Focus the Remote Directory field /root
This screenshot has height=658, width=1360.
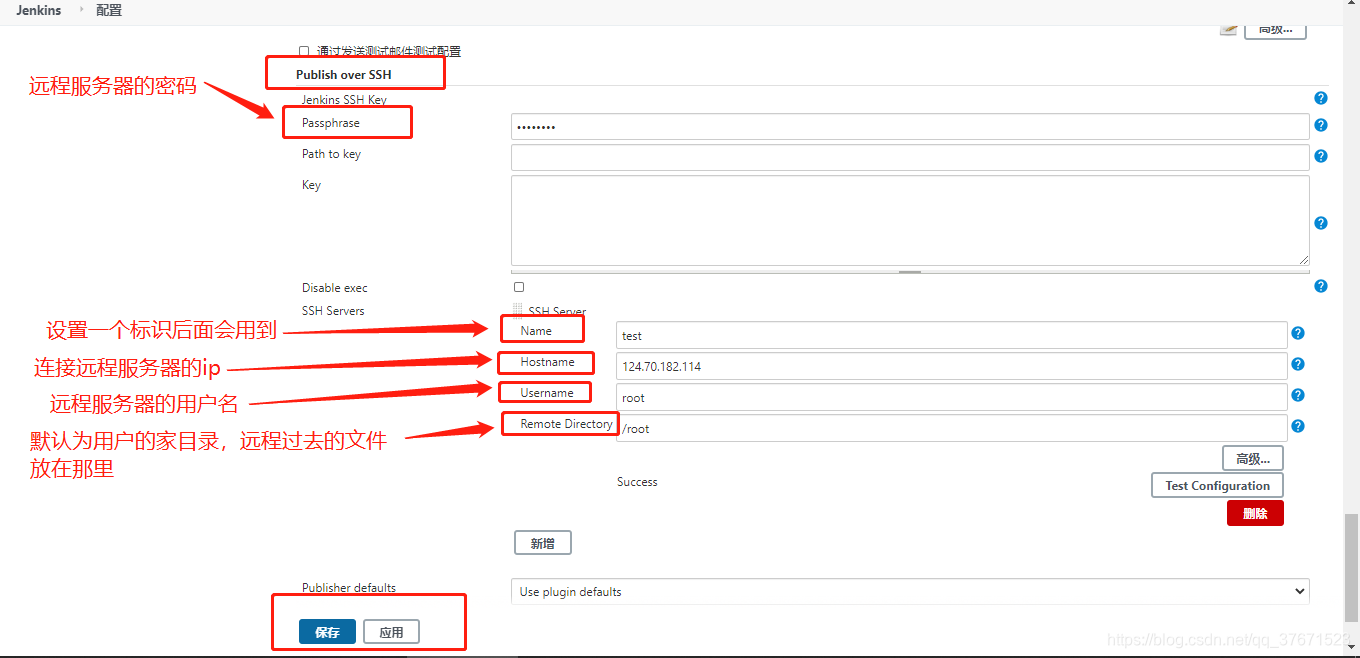coord(951,428)
